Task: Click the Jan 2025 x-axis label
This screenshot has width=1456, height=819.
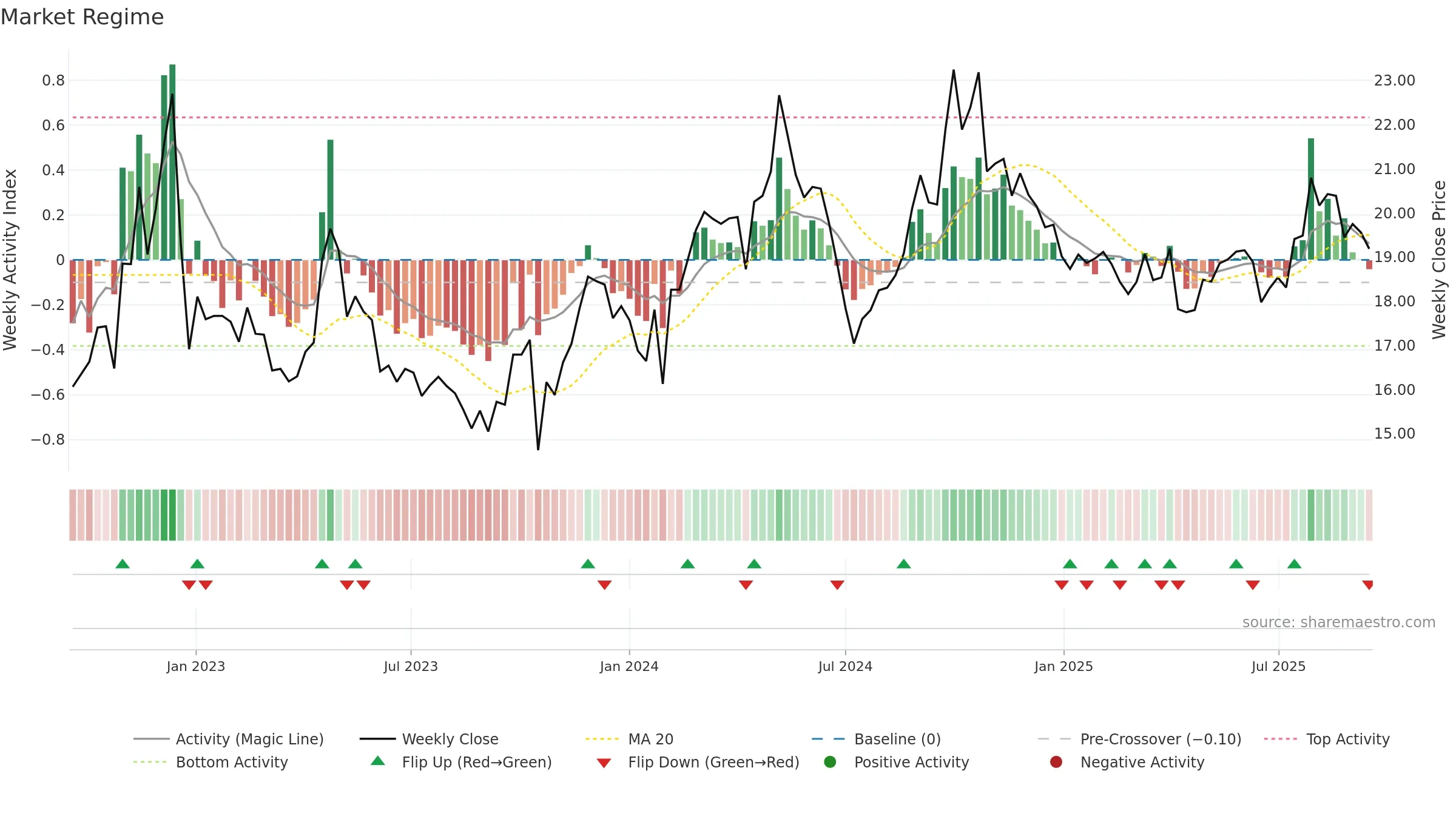Action: coord(1063,667)
